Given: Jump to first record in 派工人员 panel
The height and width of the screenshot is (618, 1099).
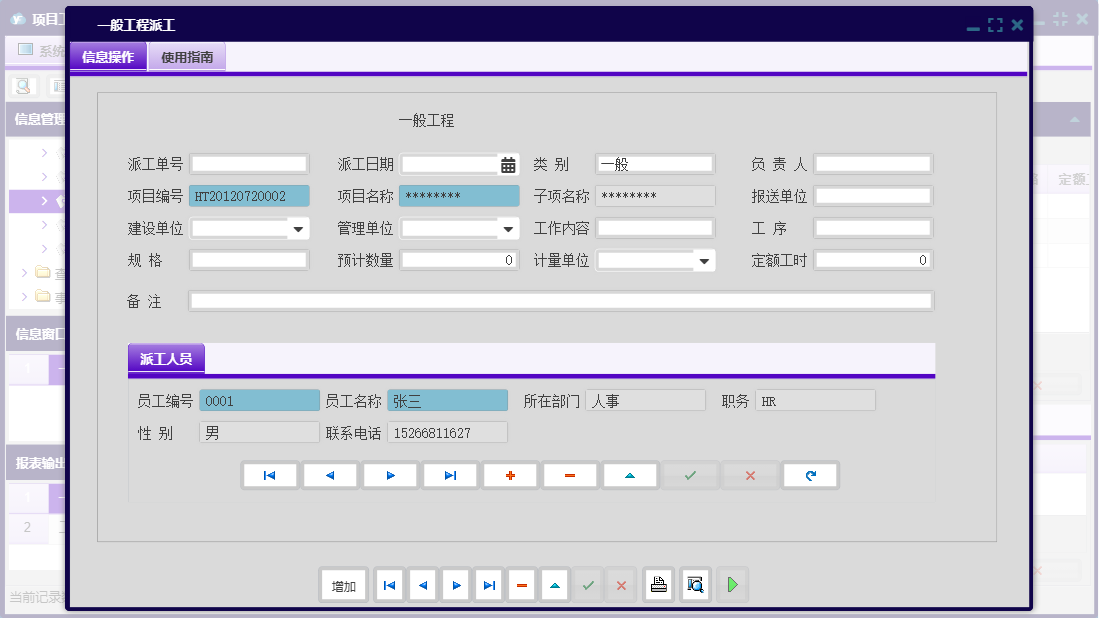Looking at the screenshot, I should pyautogui.click(x=269, y=475).
